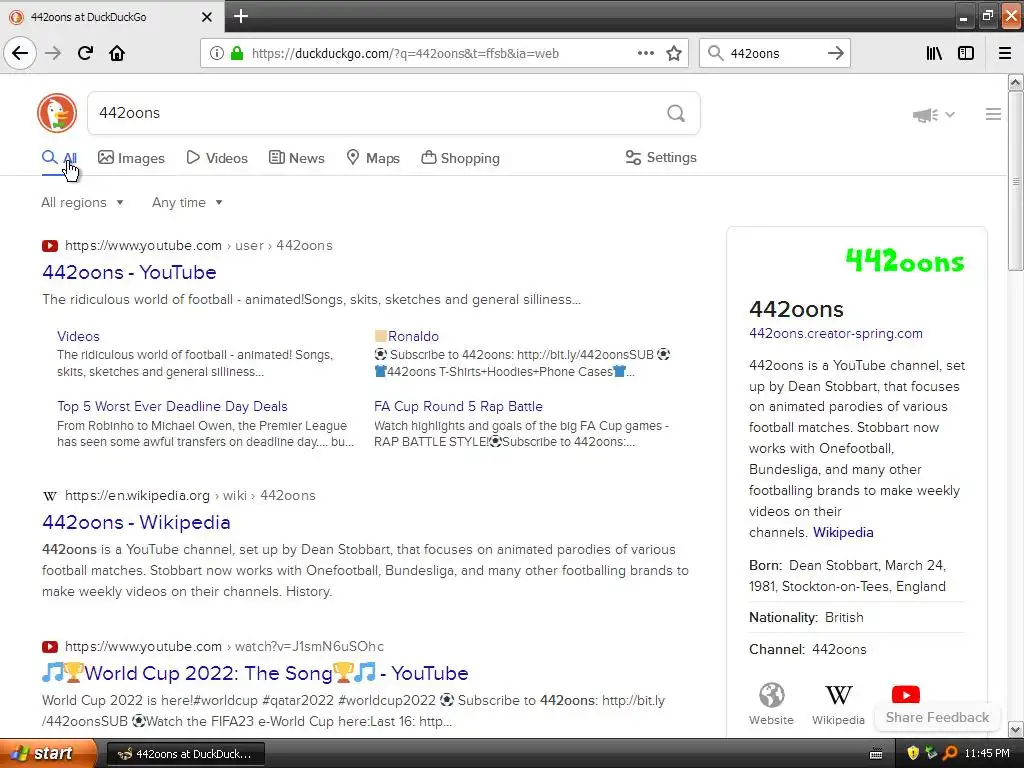Open World Cup 2022: The Song result
The width and height of the screenshot is (1024, 768).
(255, 673)
